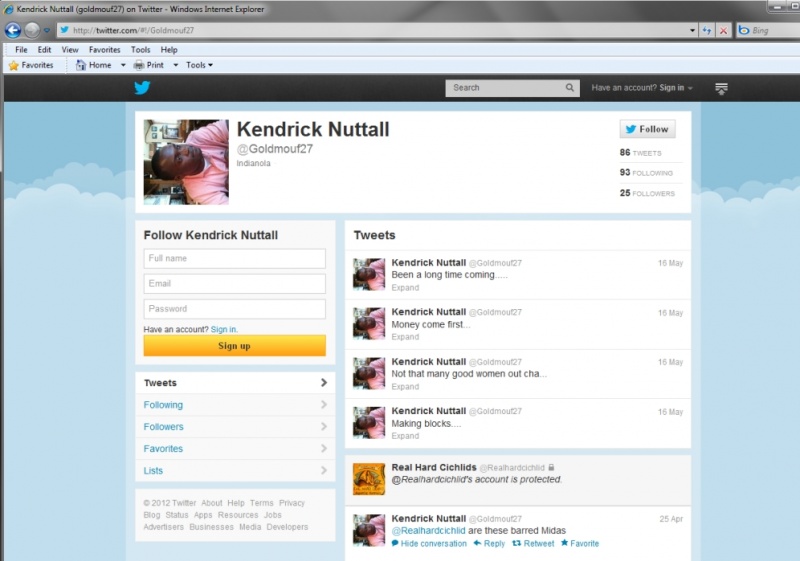Screen dimensions: 800x561
Task: Click the chevron on the Lists row
Action: point(324,470)
